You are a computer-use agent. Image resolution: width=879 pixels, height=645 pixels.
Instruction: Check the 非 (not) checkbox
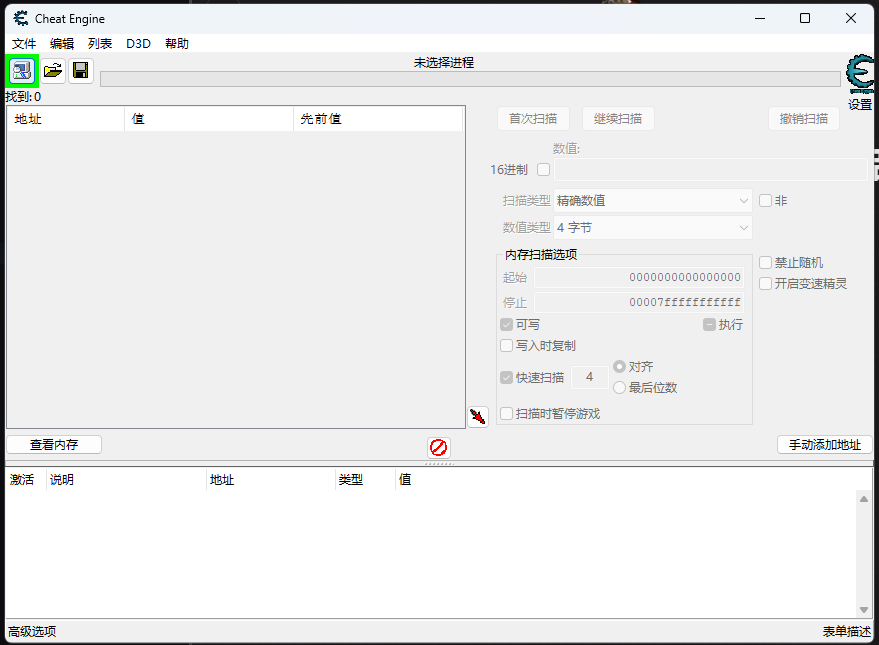pos(765,200)
